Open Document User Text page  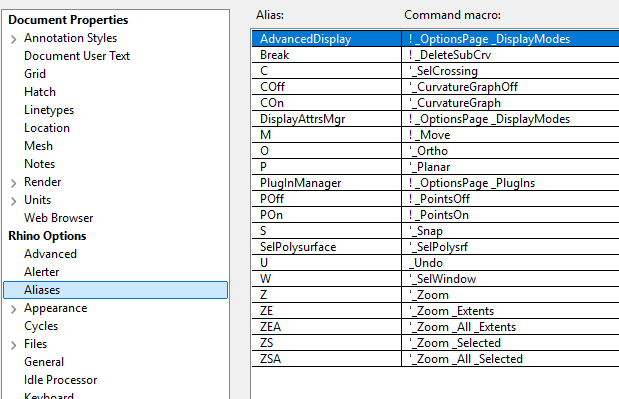click(77, 56)
